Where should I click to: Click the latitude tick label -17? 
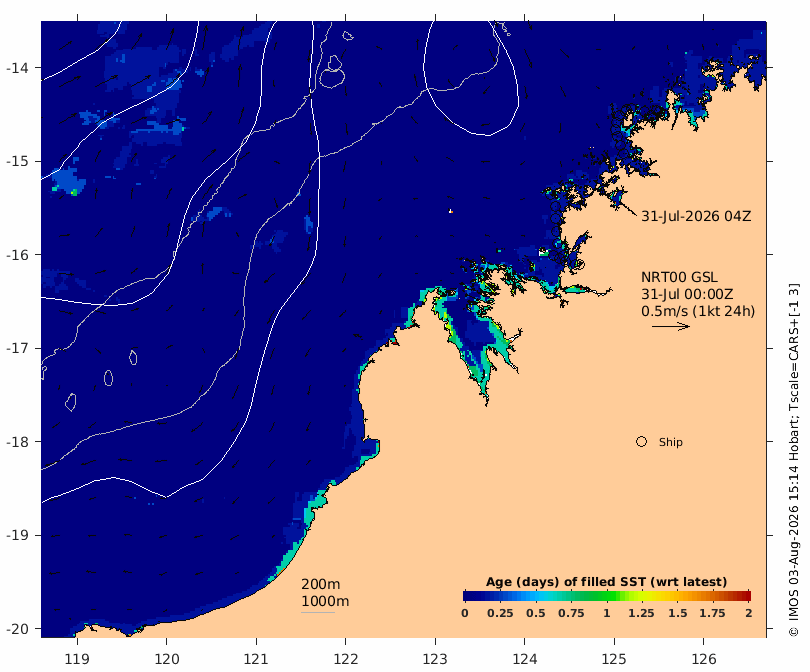[18, 348]
